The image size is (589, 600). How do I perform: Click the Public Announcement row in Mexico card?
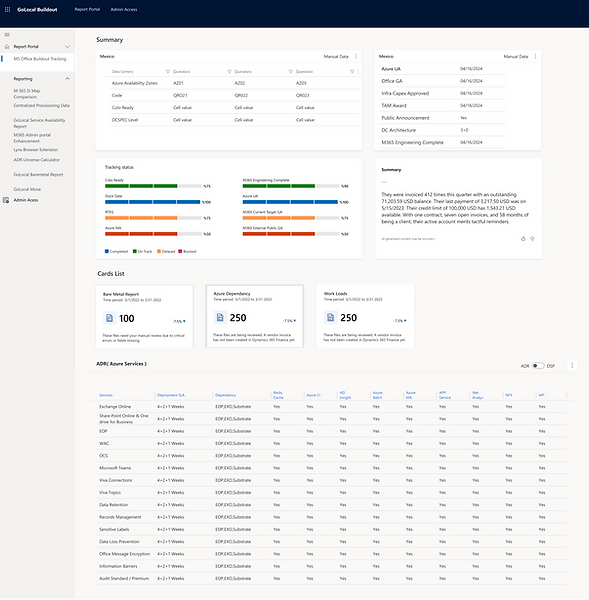[x=442, y=118]
